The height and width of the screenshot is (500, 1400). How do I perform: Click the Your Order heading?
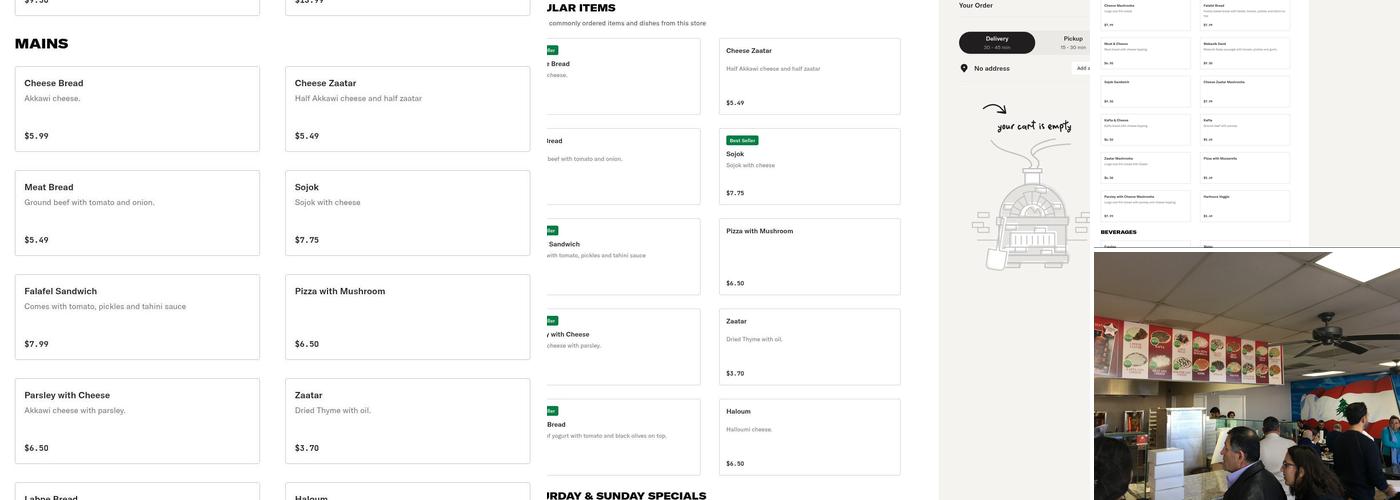click(975, 6)
